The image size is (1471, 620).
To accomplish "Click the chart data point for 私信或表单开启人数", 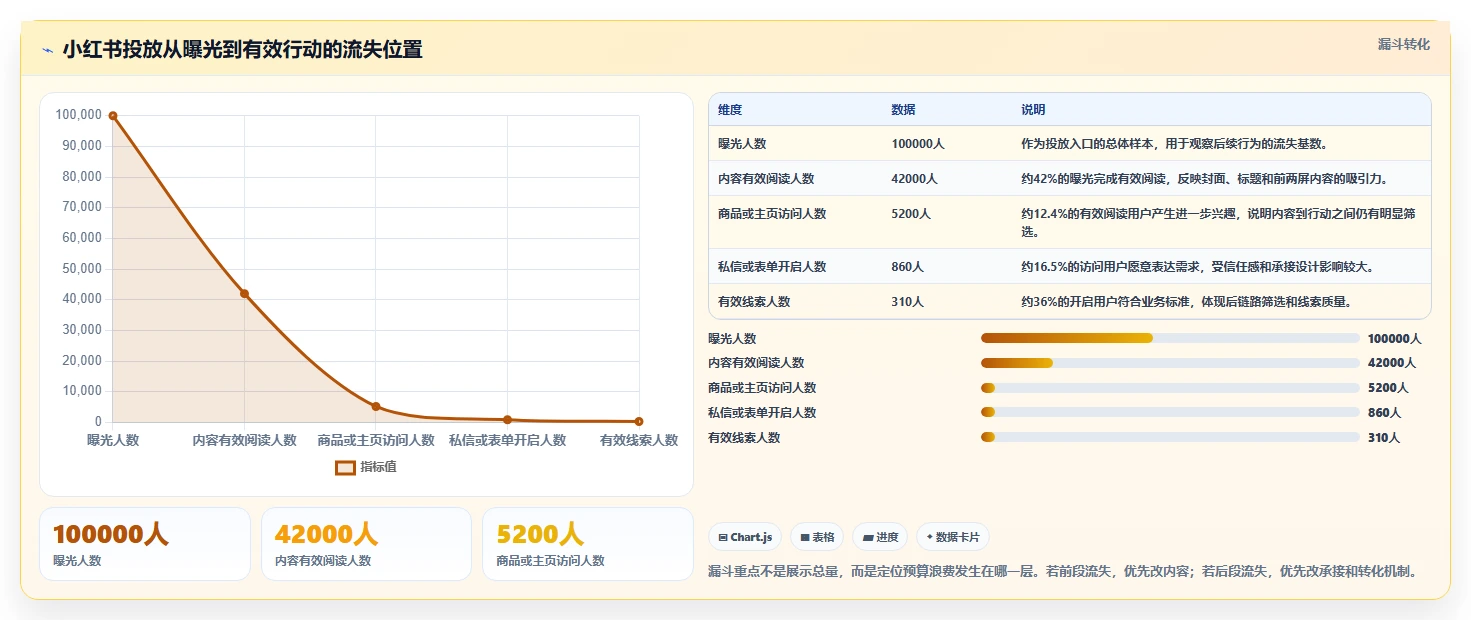I will (x=507, y=420).
